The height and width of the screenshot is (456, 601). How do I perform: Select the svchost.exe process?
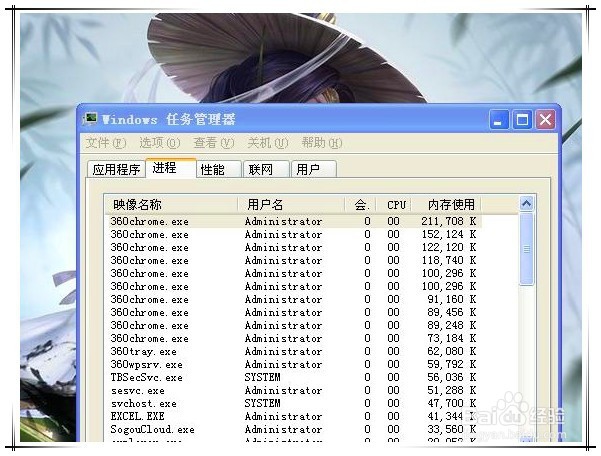[x=293, y=404]
